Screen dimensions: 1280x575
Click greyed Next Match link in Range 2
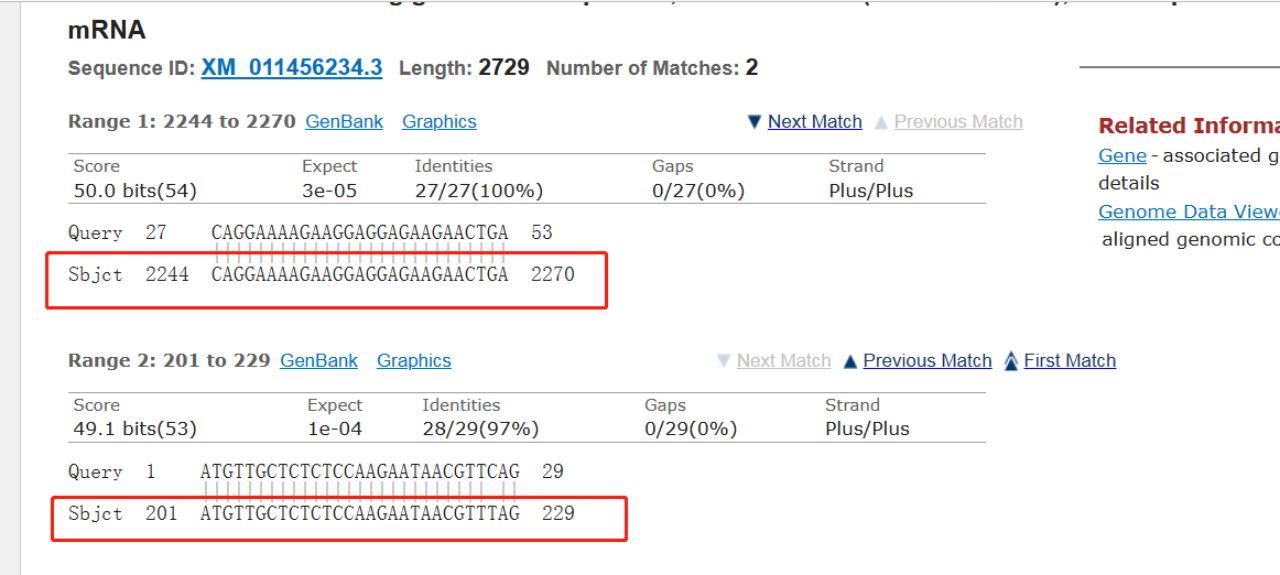click(783, 361)
